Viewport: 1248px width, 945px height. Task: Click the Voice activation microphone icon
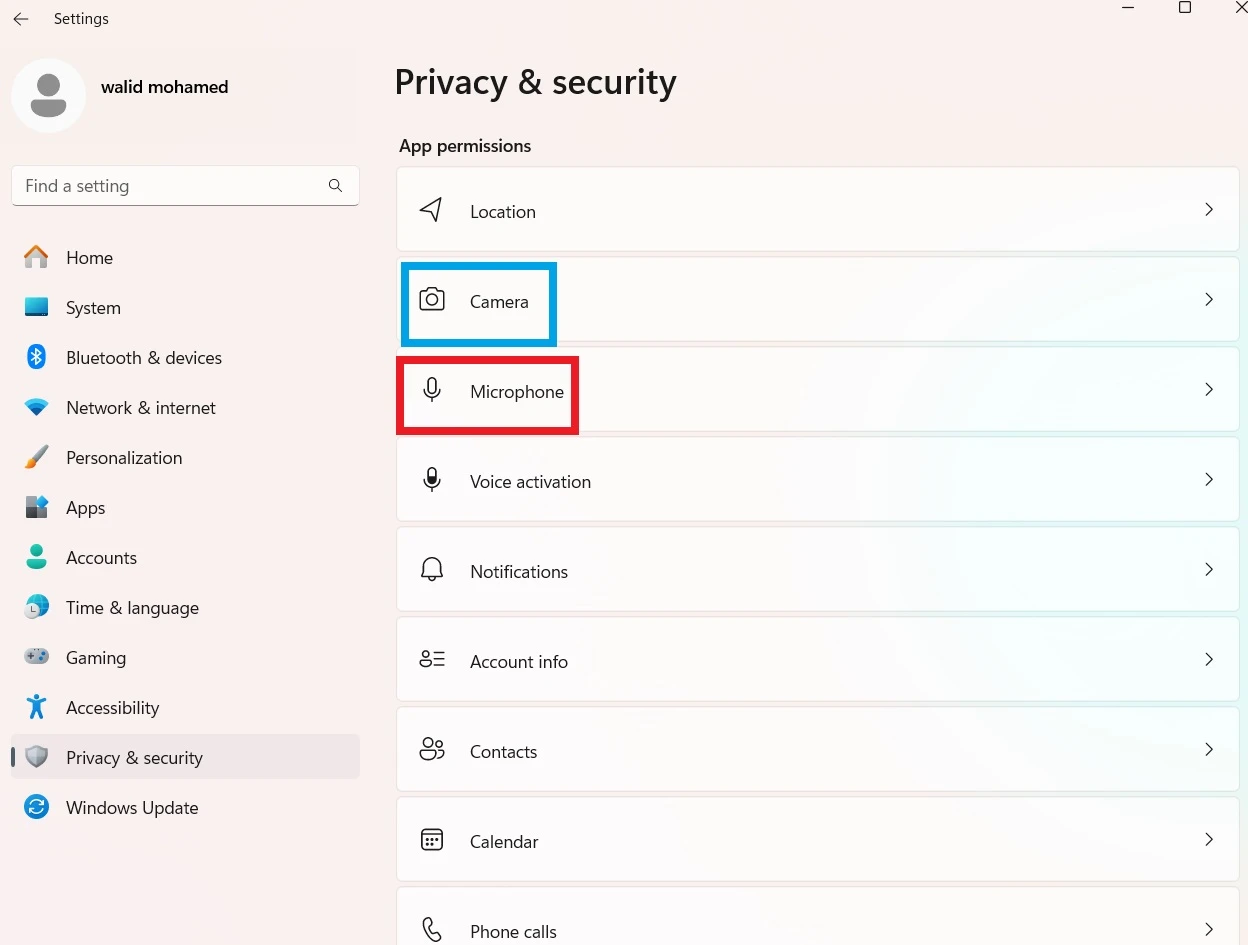pos(432,480)
